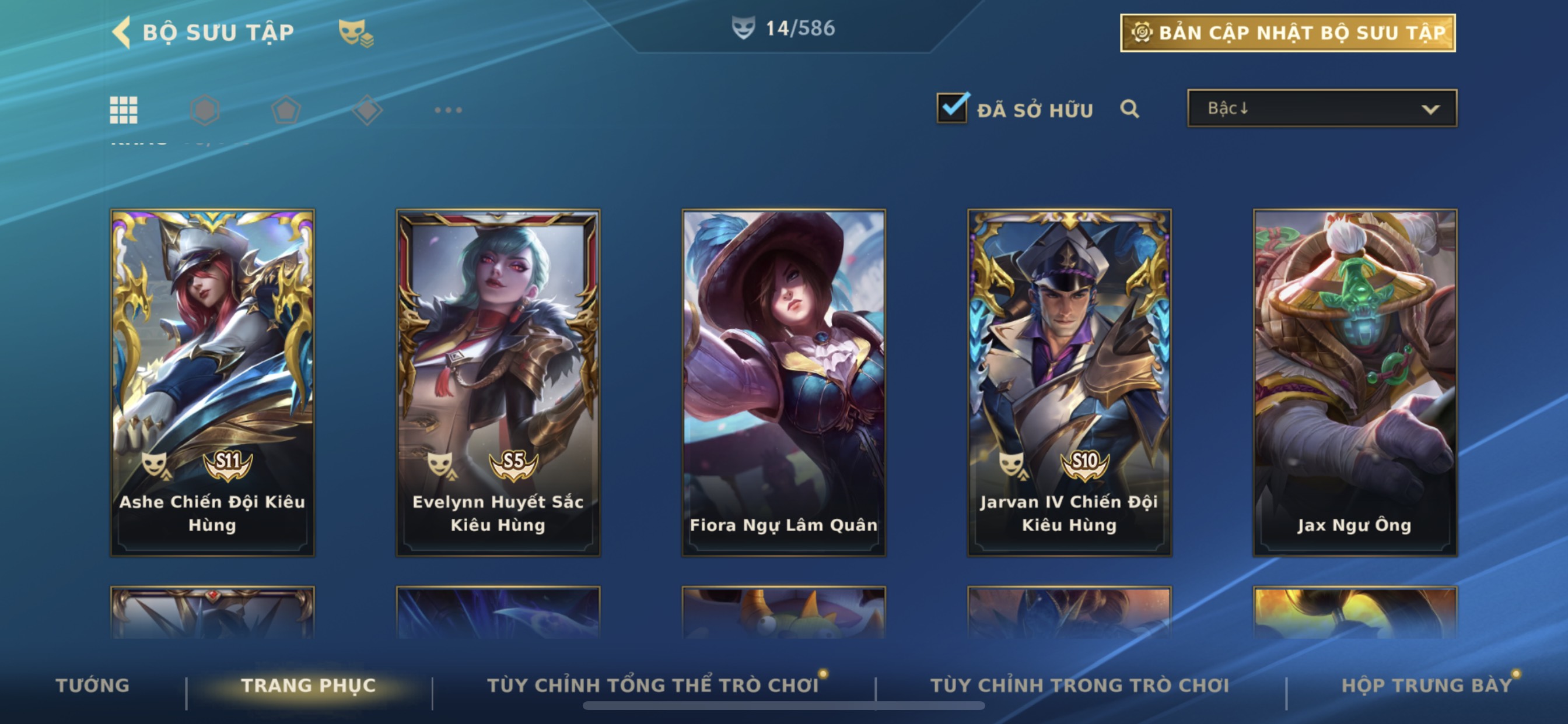Image resolution: width=1568 pixels, height=724 pixels.
Task: Open the Hộp Trưng Bày tab
Action: pyautogui.click(x=1427, y=685)
